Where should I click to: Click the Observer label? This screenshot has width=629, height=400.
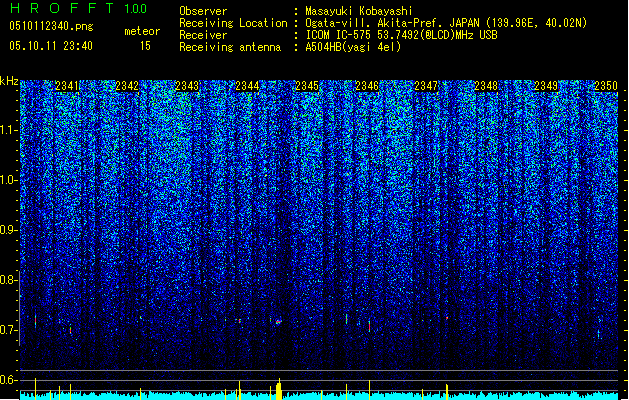203,11
